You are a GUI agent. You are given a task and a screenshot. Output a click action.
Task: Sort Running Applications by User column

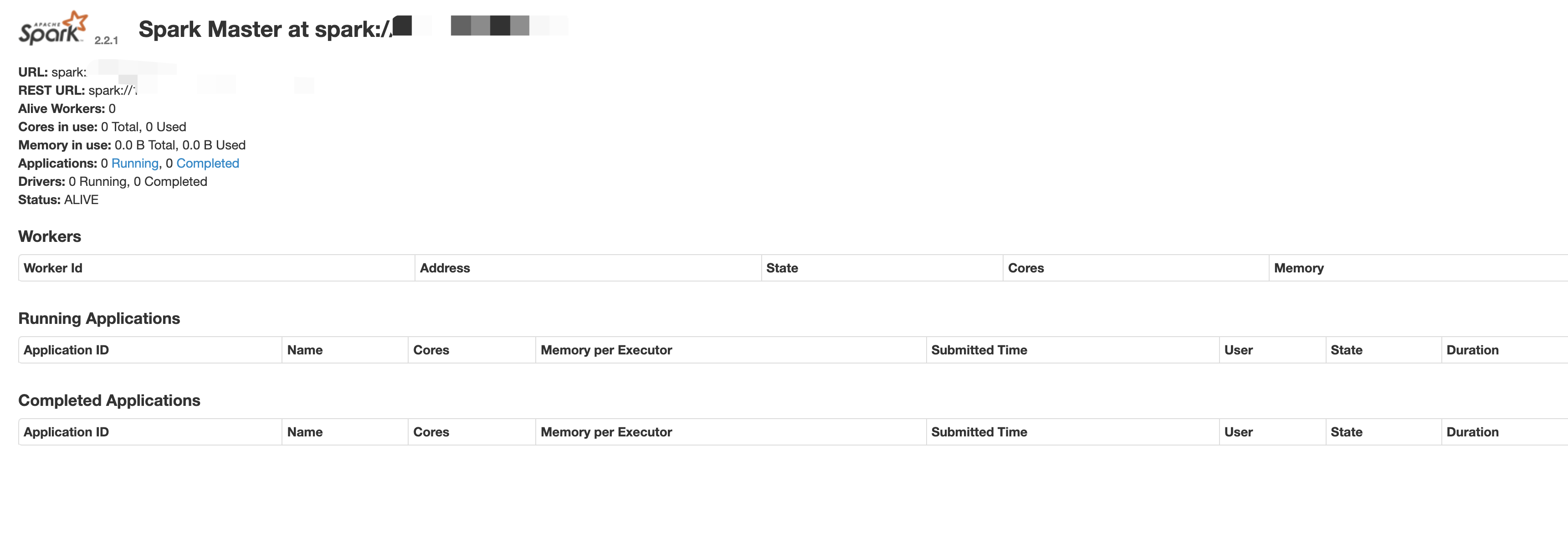tap(1238, 350)
